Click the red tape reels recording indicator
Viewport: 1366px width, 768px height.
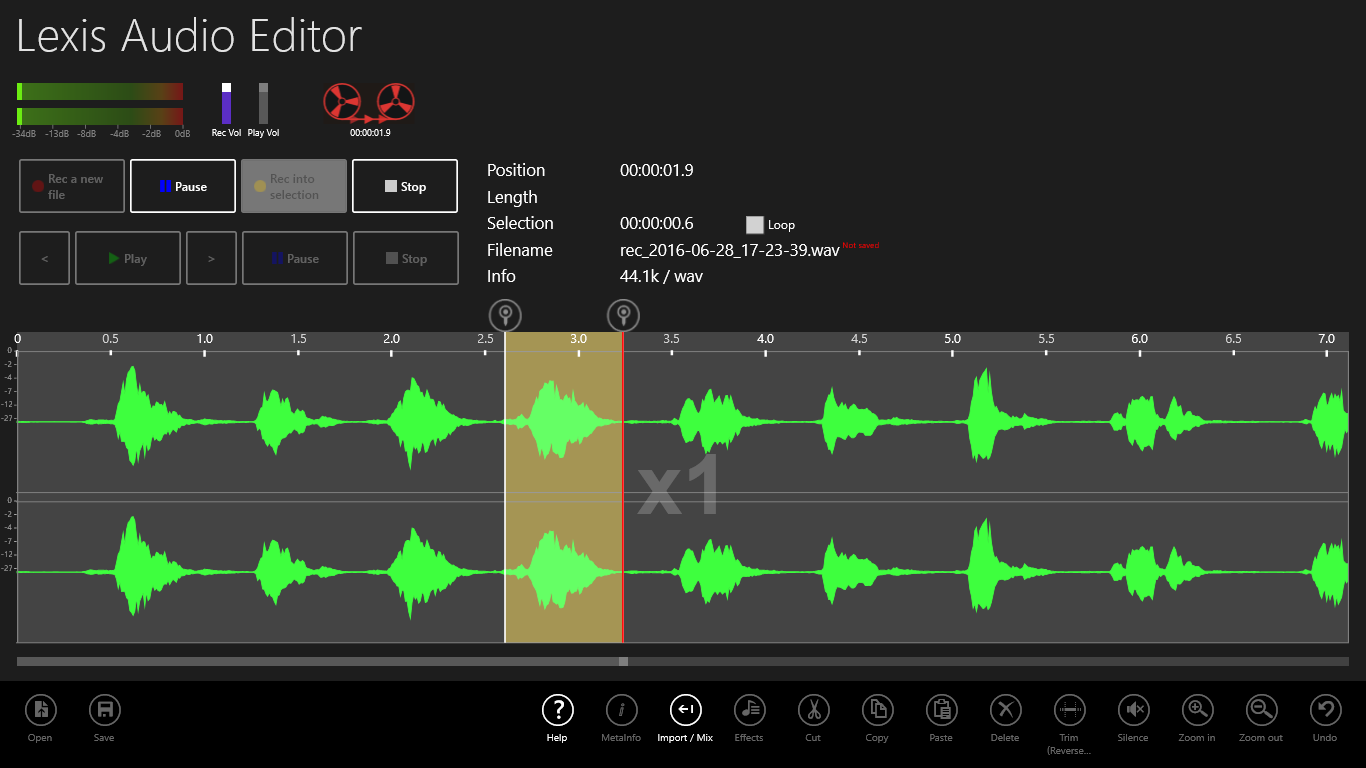(x=369, y=103)
